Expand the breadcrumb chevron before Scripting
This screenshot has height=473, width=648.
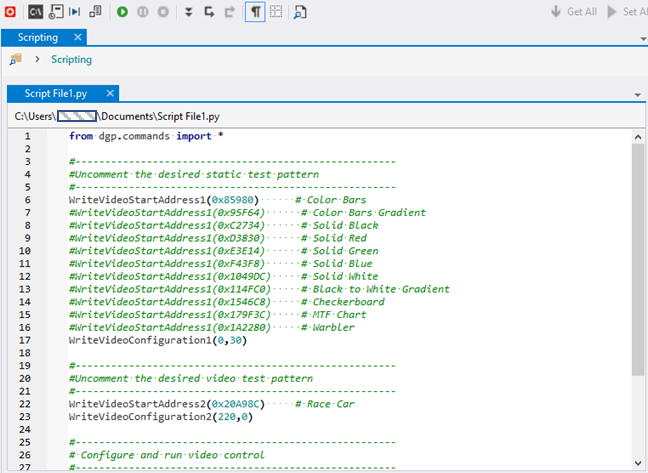click(x=36, y=60)
